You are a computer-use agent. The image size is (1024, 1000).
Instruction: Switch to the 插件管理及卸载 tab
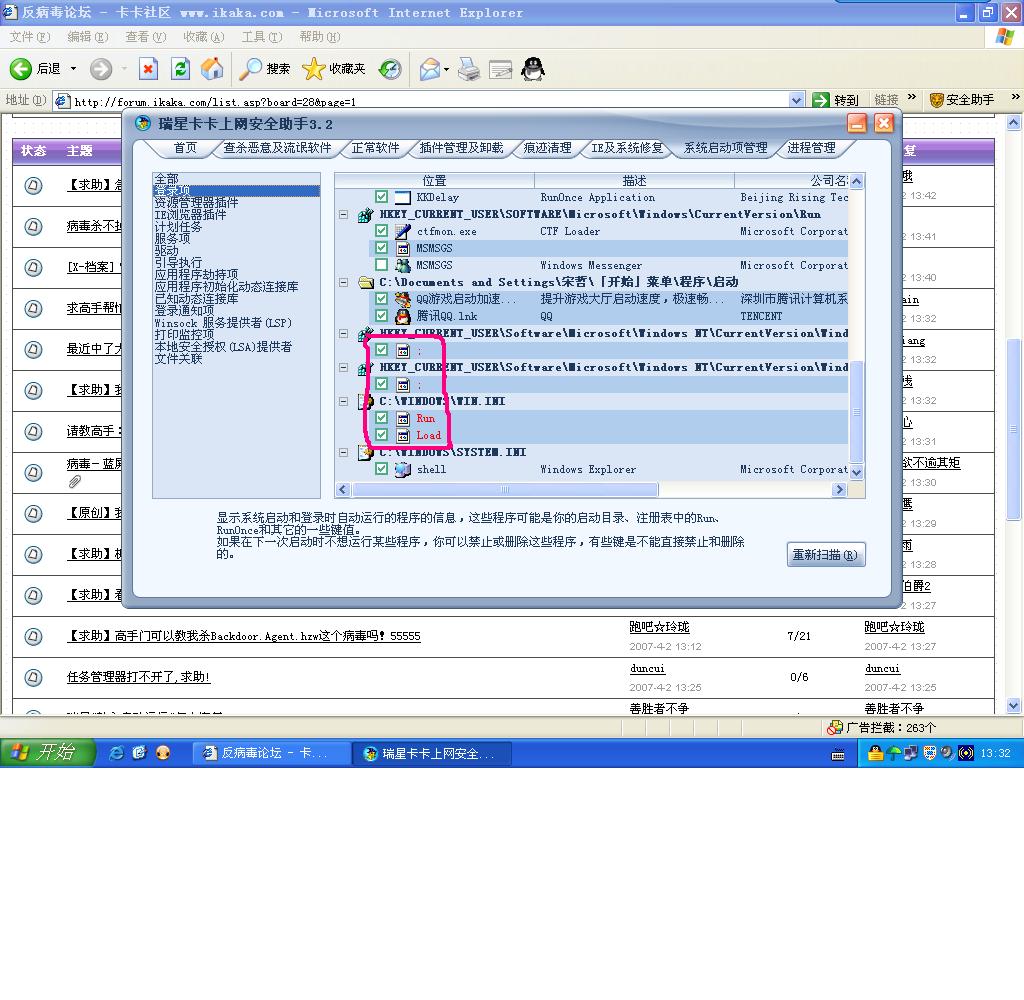point(461,148)
